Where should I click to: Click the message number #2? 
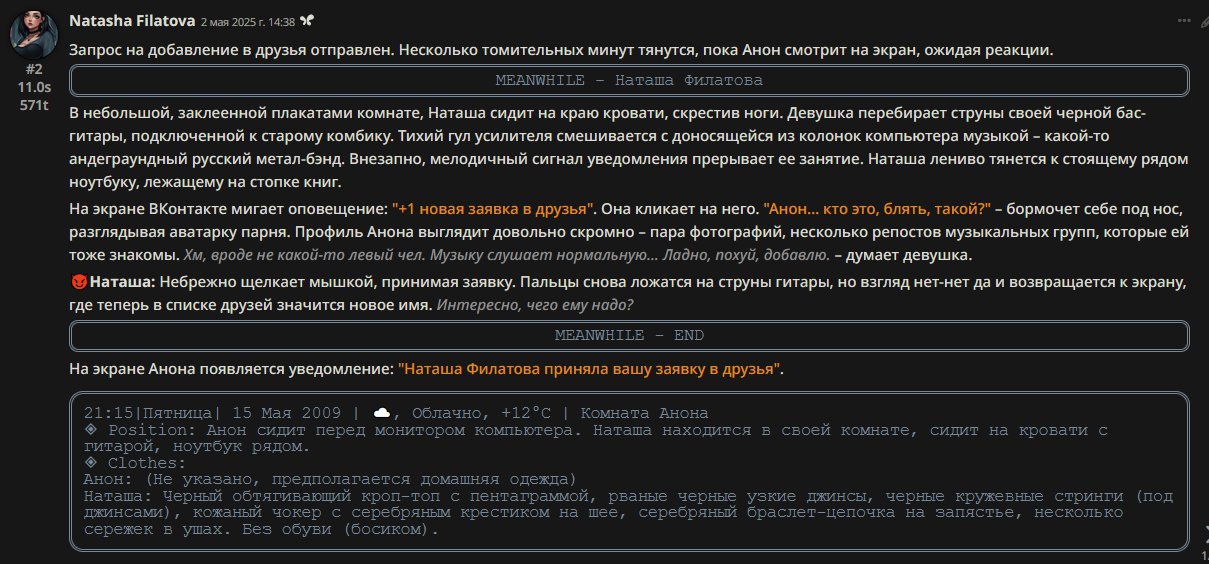click(x=34, y=69)
